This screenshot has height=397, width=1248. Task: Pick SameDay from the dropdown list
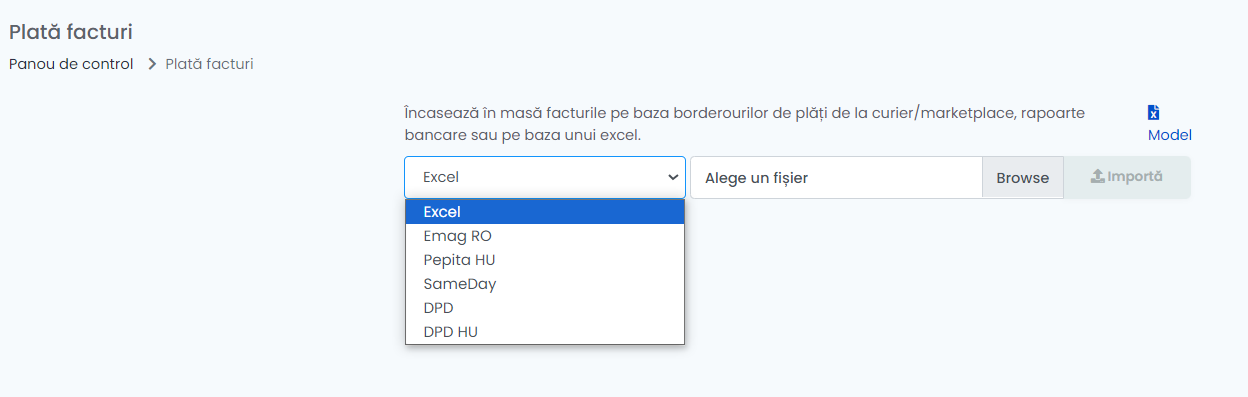point(545,284)
